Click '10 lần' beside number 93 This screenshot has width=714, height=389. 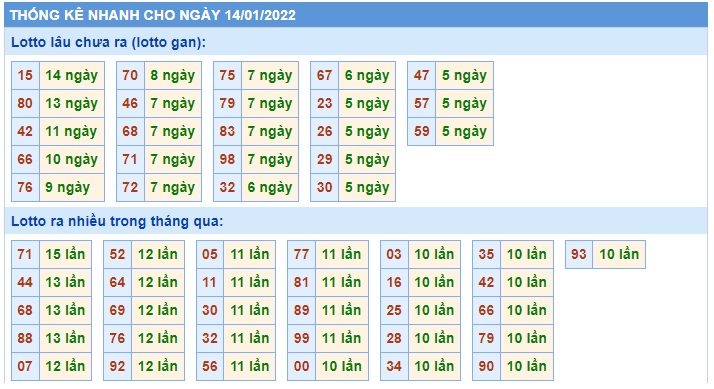(x=619, y=254)
